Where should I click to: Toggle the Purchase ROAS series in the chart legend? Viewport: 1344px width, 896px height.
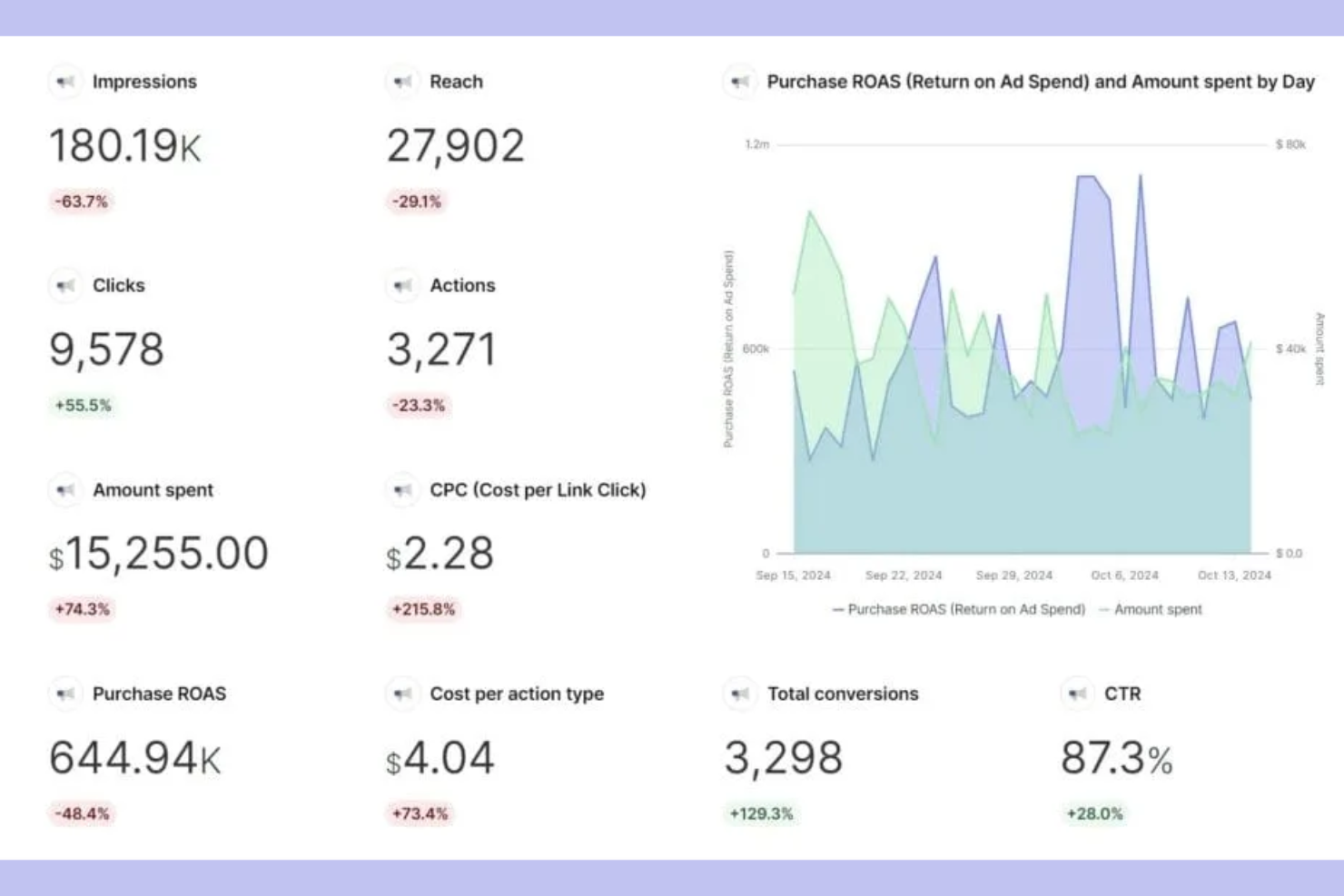[x=959, y=609]
